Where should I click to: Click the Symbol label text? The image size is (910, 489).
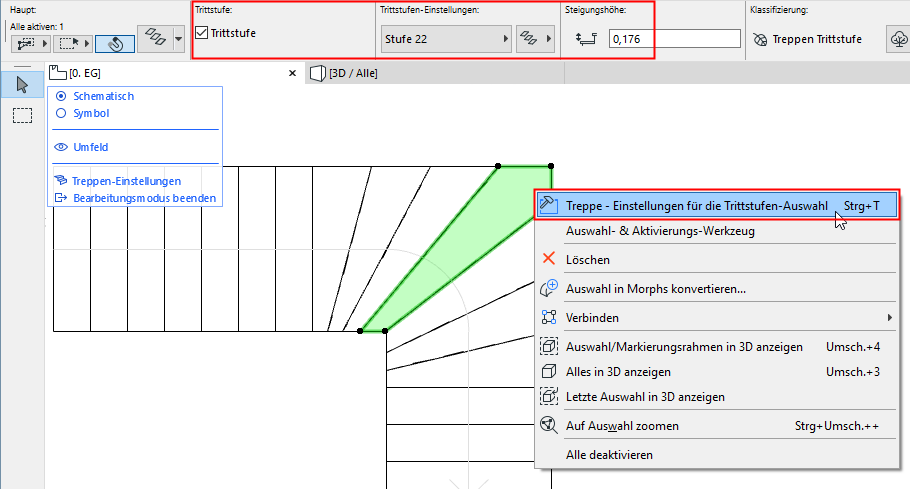tap(91, 113)
